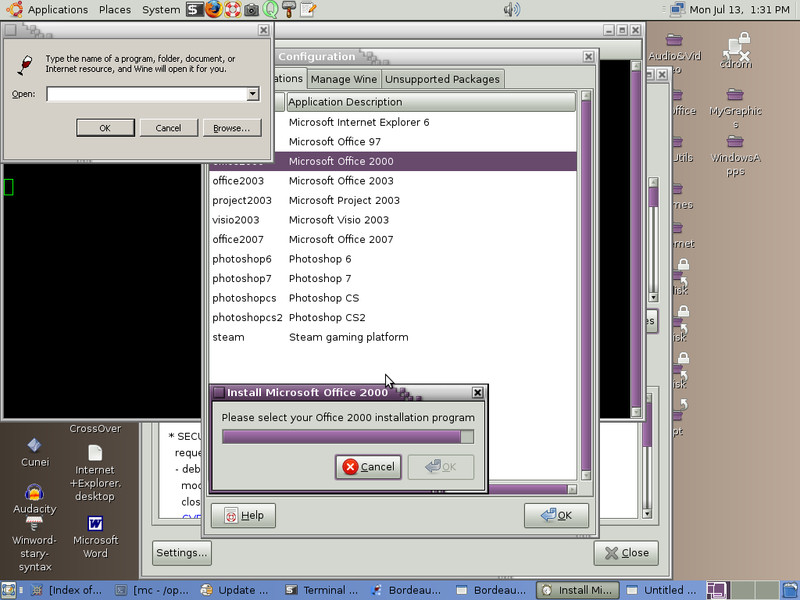The width and height of the screenshot is (800, 600).
Task: Launch Firefox from the top panel
Action: coord(214,9)
